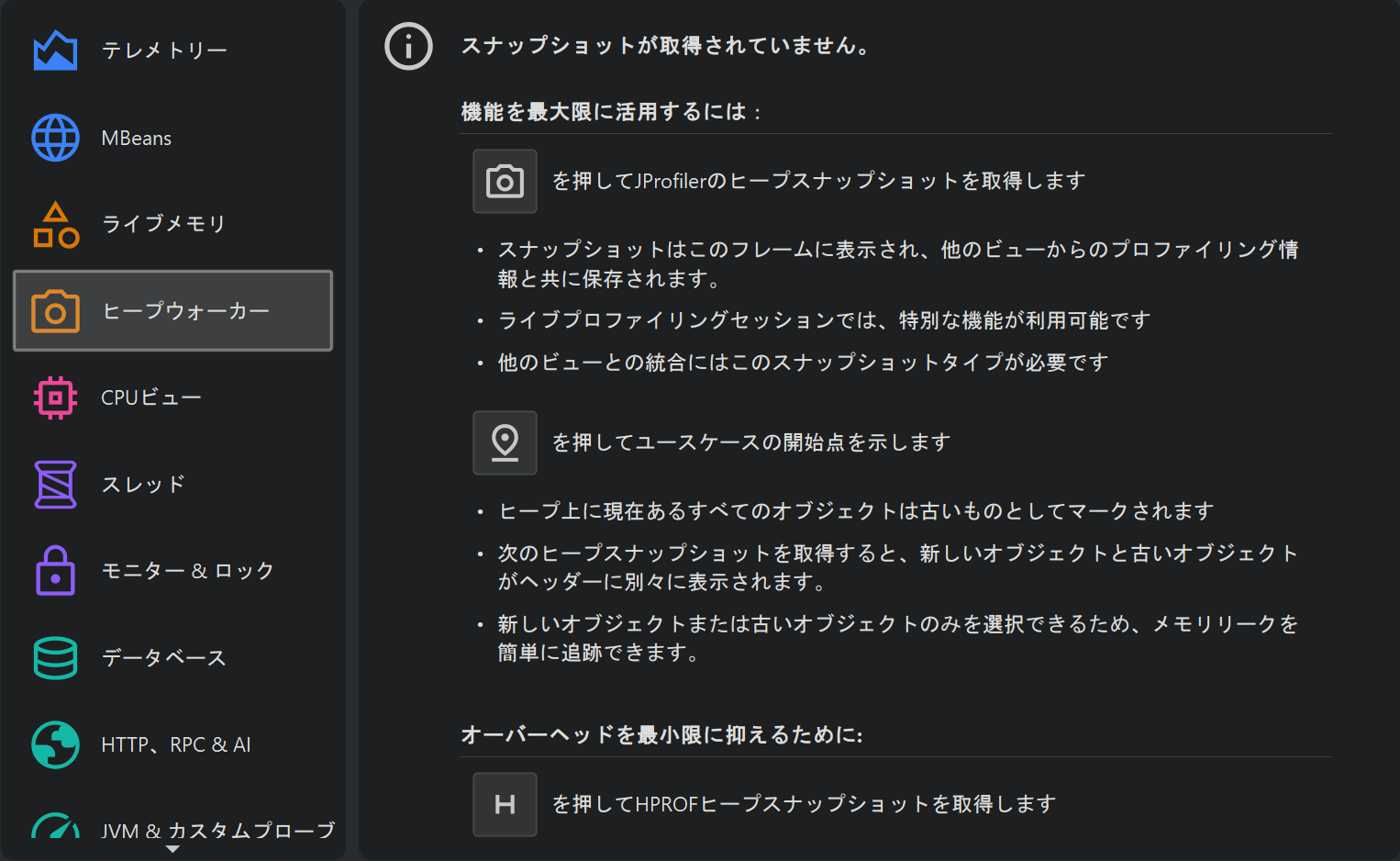Expand sidebar list with bottom down arrow
Image resolution: width=1400 pixels, height=861 pixels.
click(x=172, y=849)
